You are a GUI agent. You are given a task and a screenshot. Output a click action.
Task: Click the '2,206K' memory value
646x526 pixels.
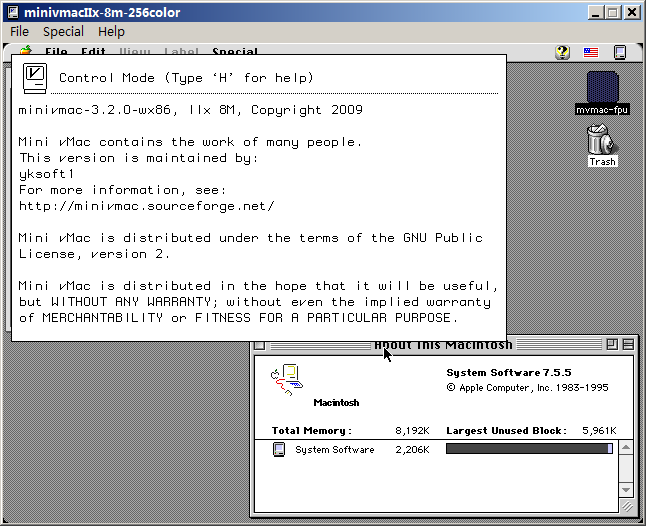click(412, 450)
